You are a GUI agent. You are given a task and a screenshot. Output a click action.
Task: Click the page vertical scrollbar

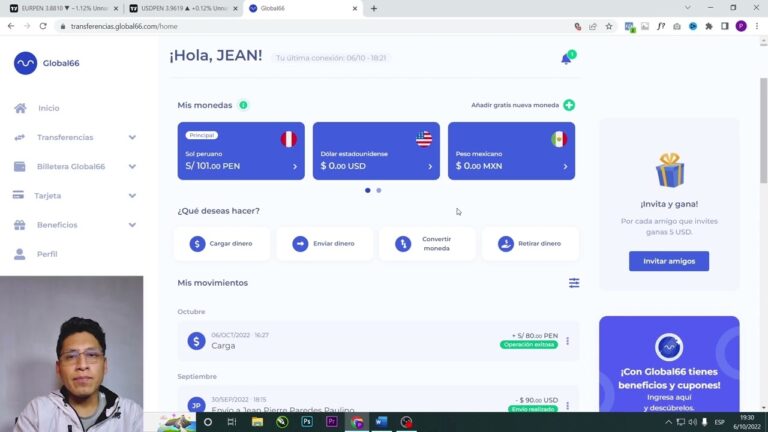tap(763, 130)
